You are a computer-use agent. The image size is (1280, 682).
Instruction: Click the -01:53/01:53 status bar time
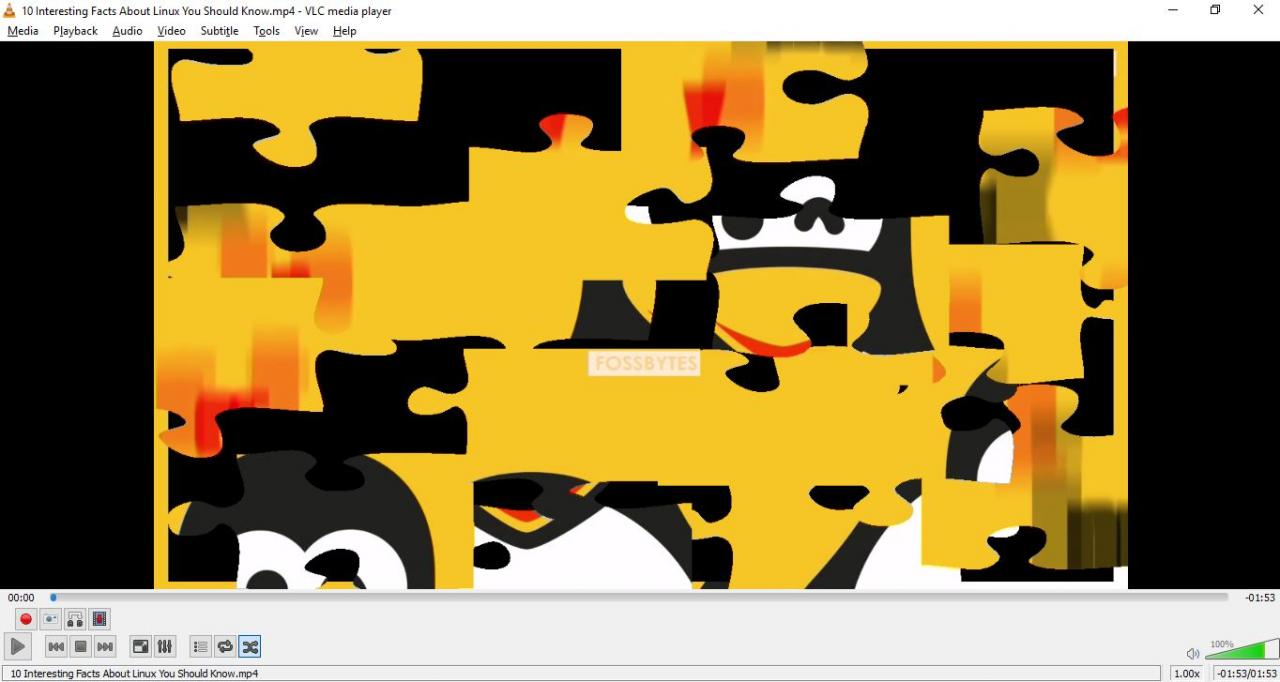(x=1246, y=674)
